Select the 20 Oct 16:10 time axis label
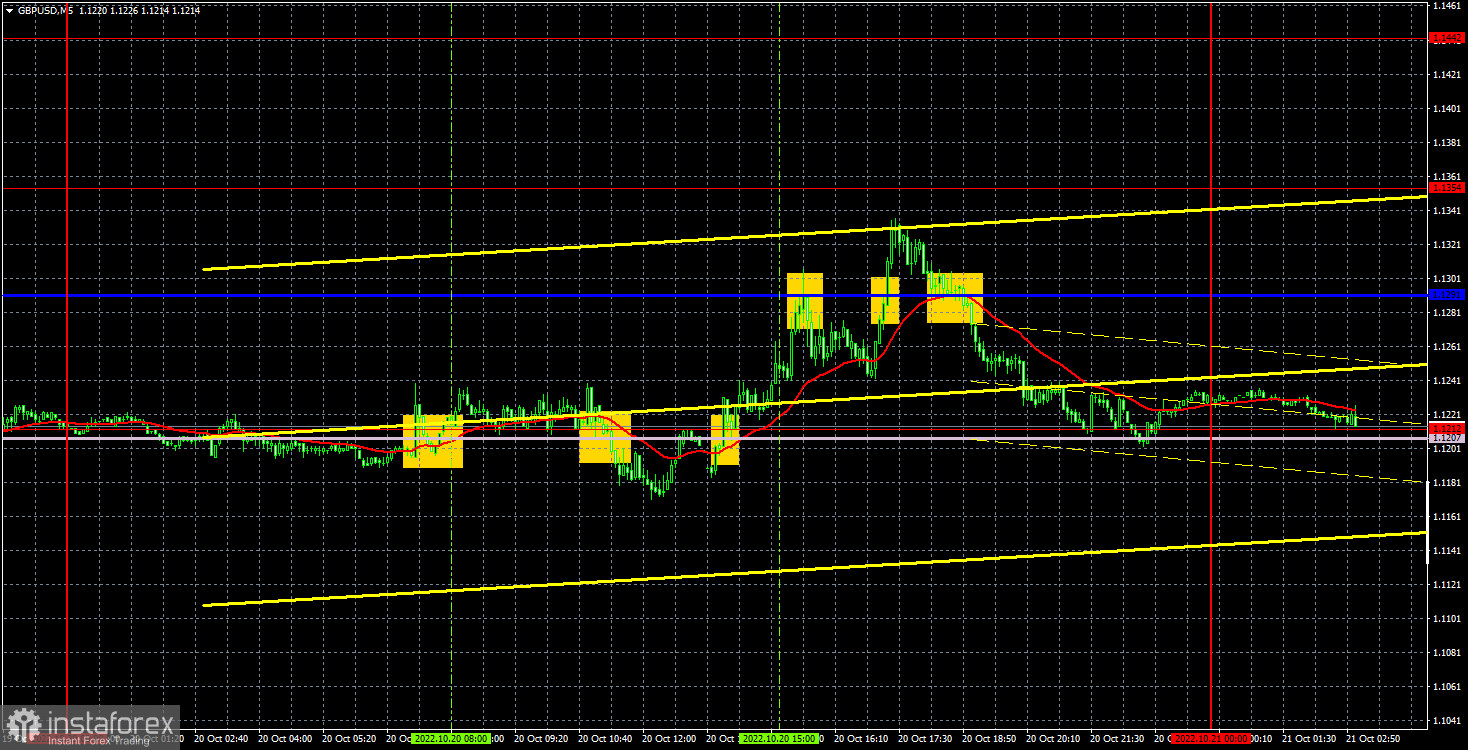The height and width of the screenshot is (750, 1468). pos(863,738)
